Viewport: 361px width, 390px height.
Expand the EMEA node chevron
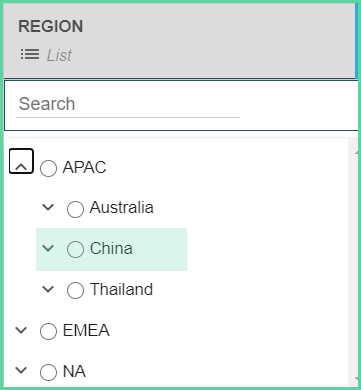[21, 330]
